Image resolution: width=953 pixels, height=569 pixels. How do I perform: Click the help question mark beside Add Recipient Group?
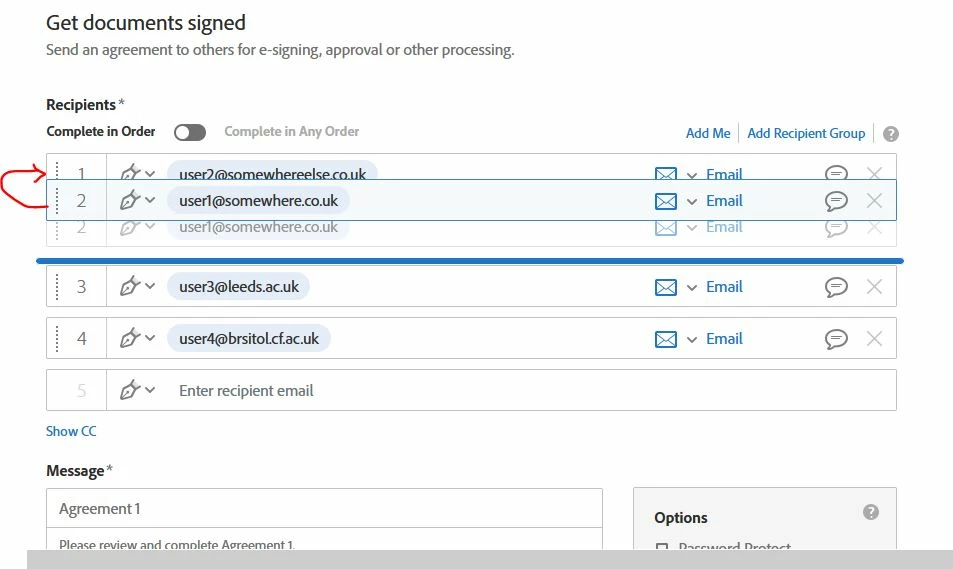890,134
